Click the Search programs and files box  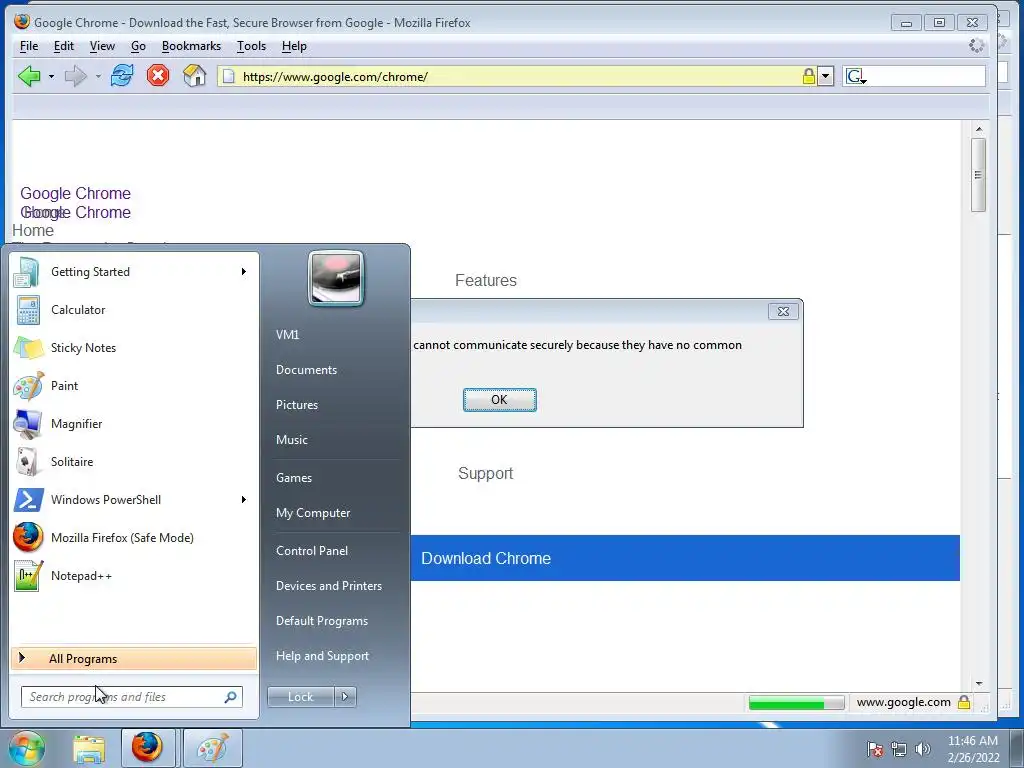[x=131, y=697]
